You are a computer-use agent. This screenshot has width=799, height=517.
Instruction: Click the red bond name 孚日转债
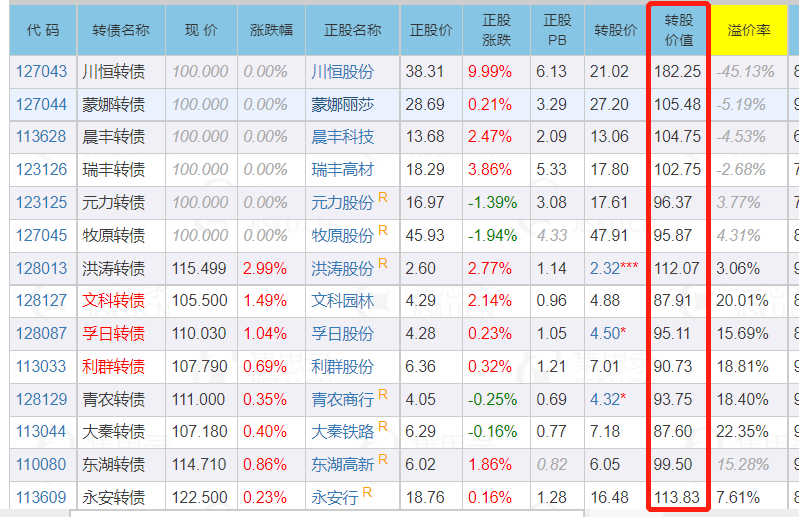click(x=114, y=334)
